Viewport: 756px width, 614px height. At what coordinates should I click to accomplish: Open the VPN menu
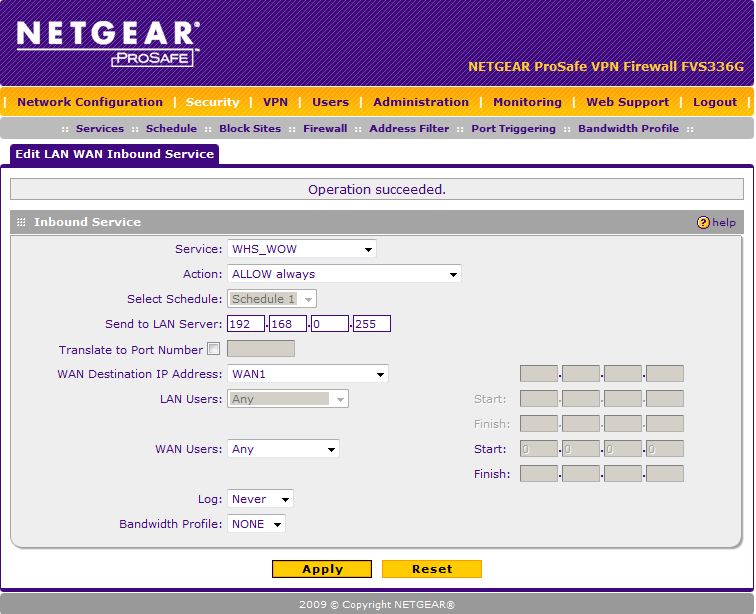coord(275,102)
